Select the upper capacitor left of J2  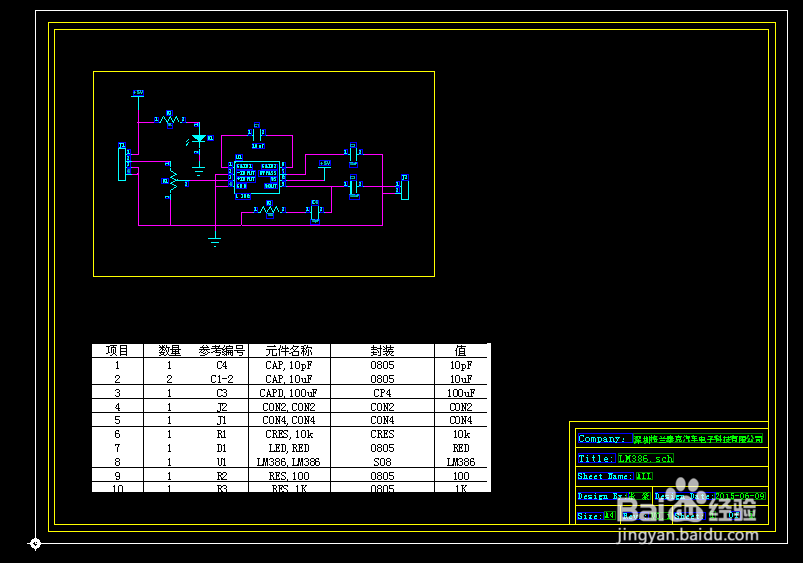[x=353, y=153]
